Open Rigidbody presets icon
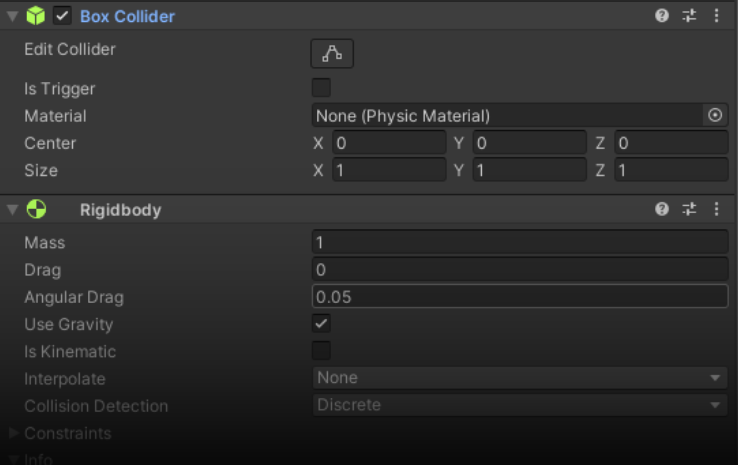This screenshot has height=465, width=738. pos(689,208)
